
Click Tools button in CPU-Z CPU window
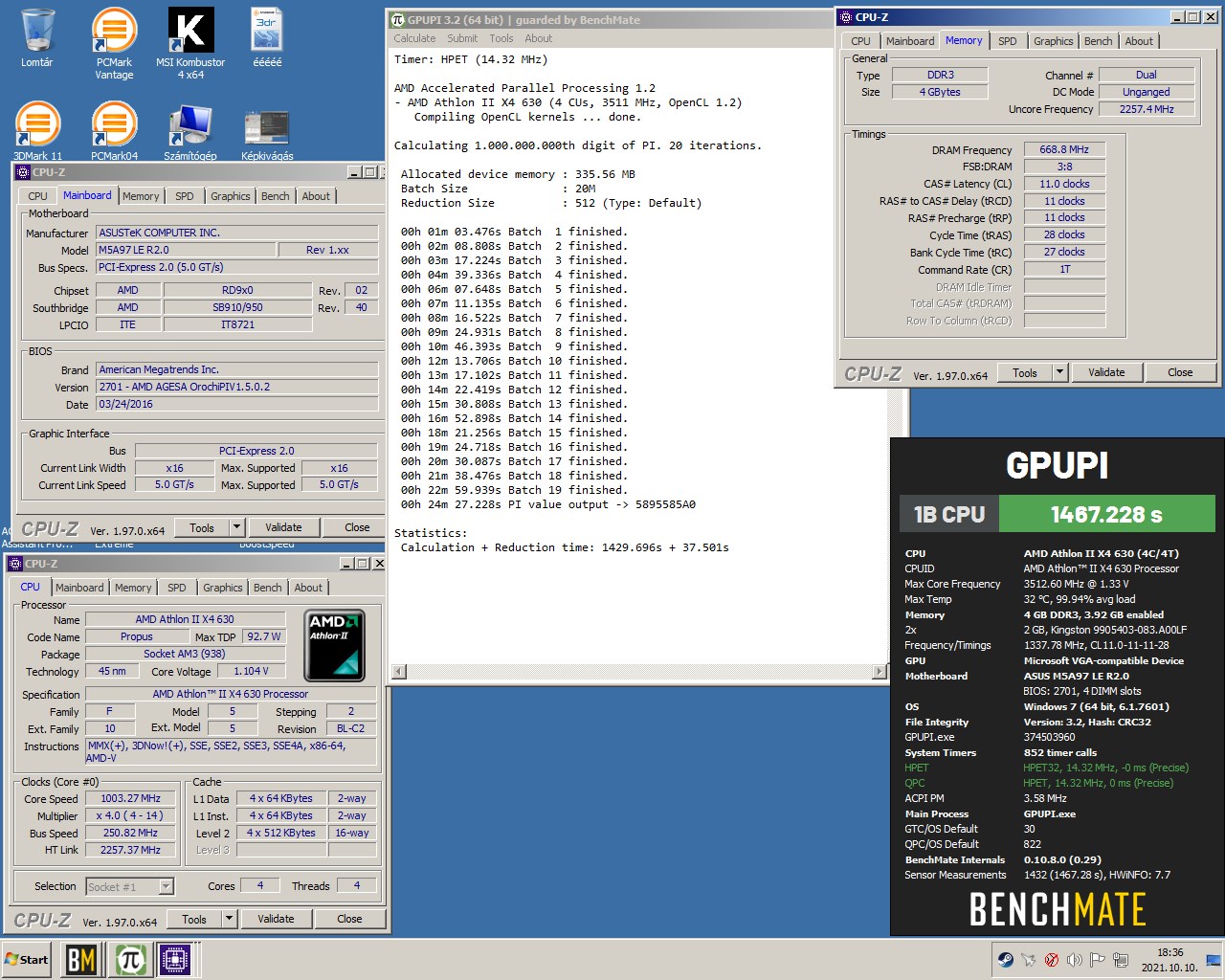click(x=194, y=919)
